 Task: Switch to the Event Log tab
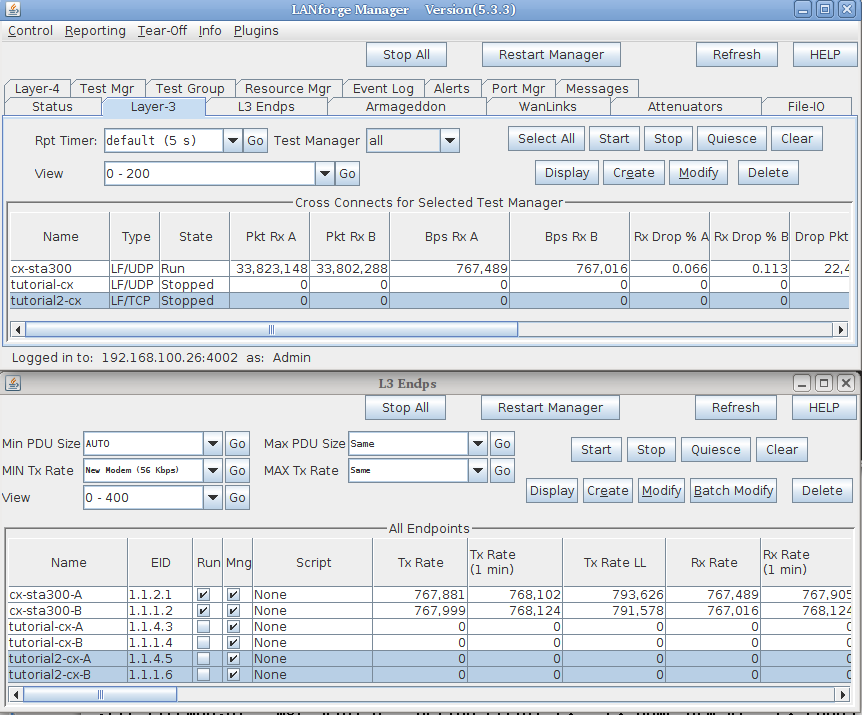point(383,88)
